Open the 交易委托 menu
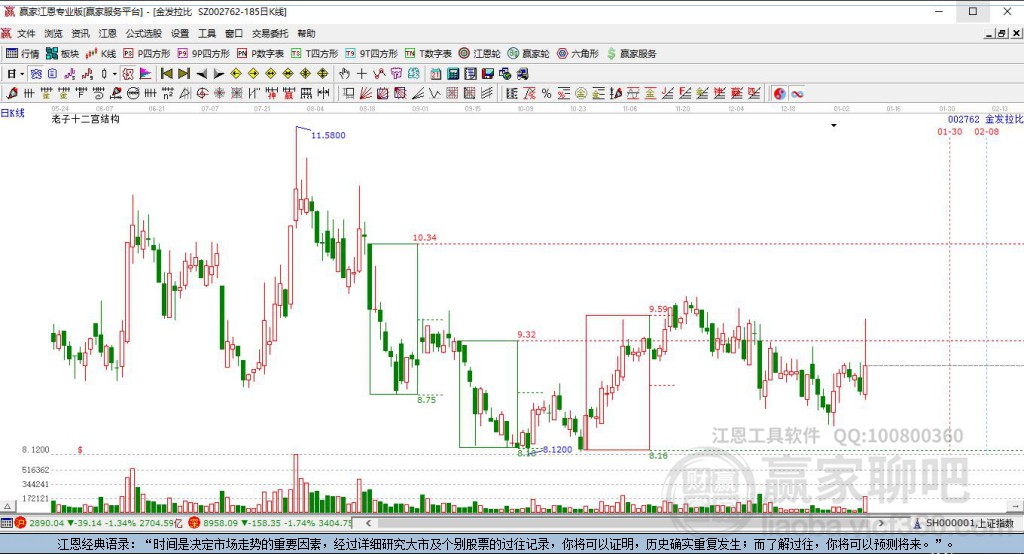1024x554 pixels. (270, 33)
